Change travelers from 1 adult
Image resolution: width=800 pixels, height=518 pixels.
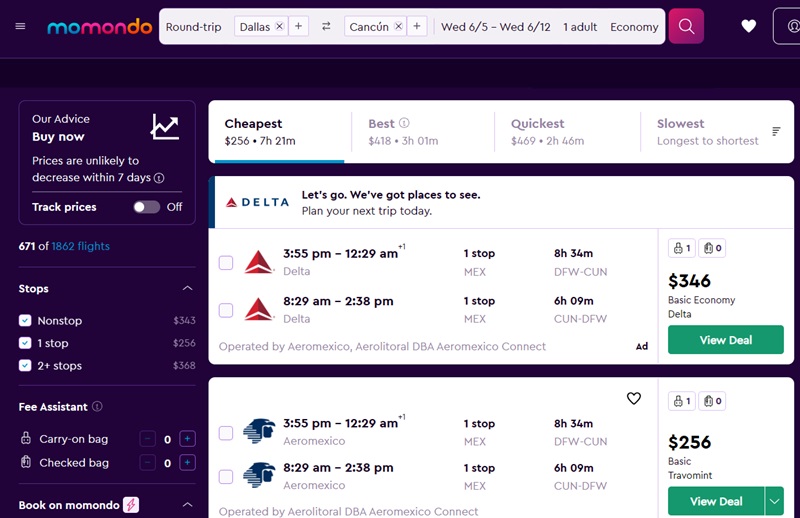pyautogui.click(x=580, y=27)
